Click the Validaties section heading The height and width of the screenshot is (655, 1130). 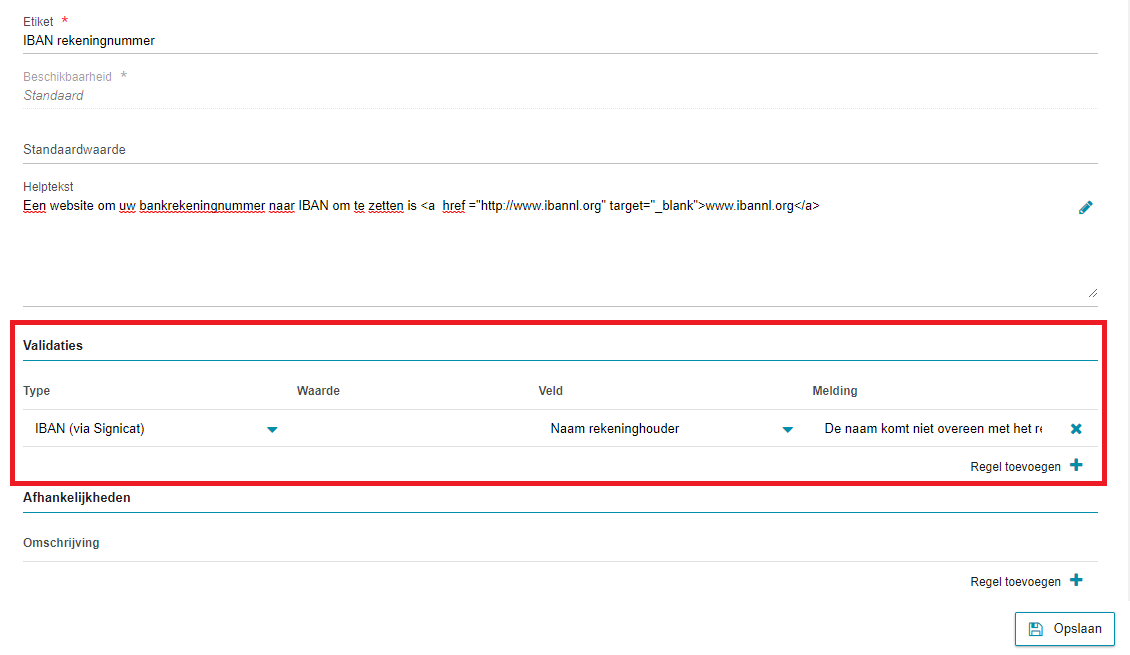[x=53, y=345]
